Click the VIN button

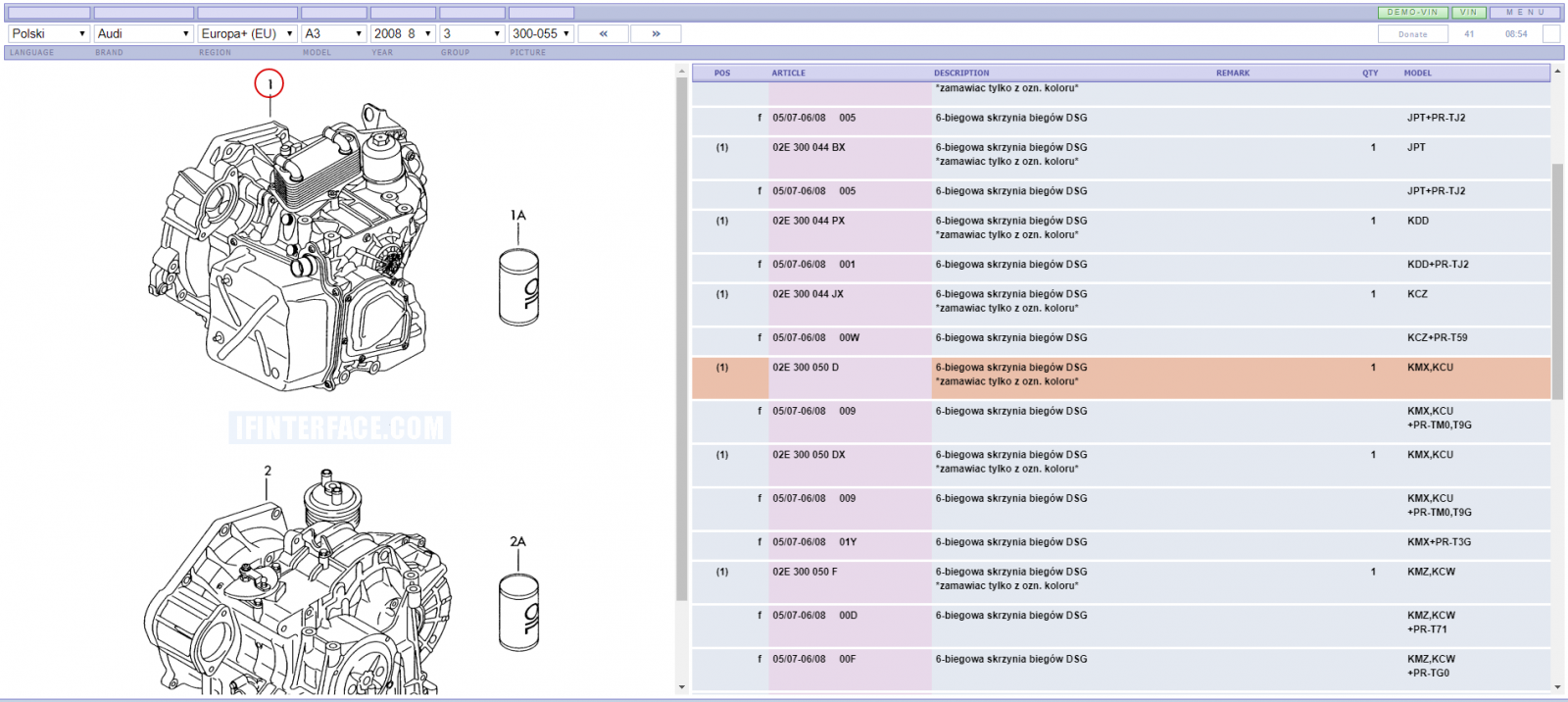(1468, 13)
